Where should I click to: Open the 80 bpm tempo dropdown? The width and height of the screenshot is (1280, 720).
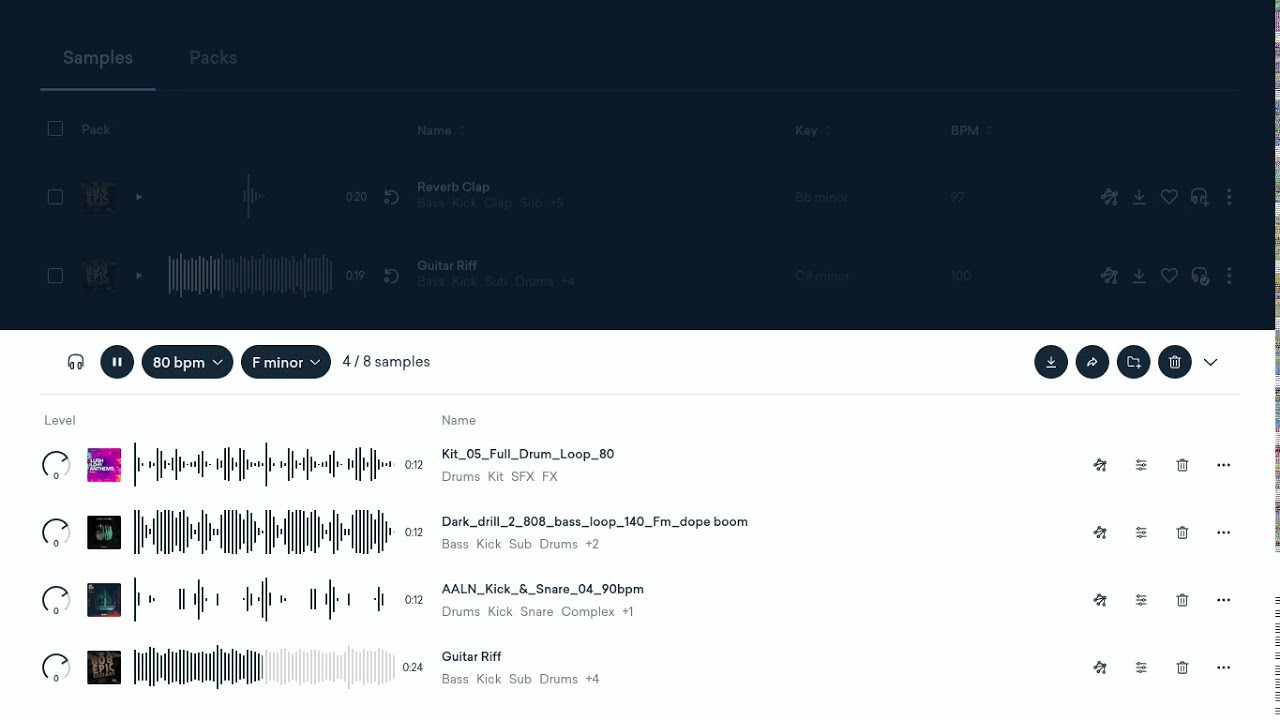(187, 362)
